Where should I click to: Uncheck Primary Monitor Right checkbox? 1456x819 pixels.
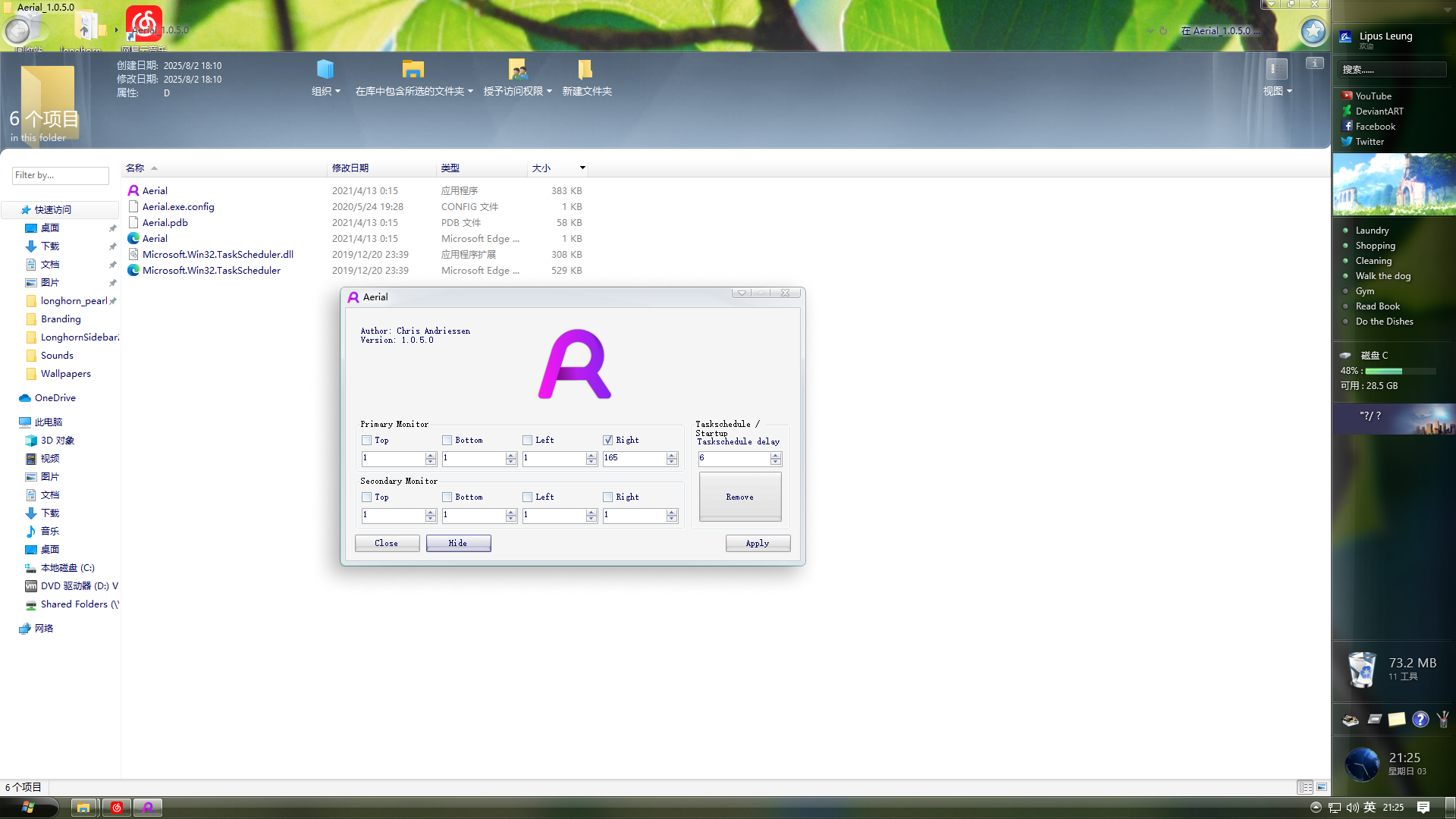click(x=607, y=441)
